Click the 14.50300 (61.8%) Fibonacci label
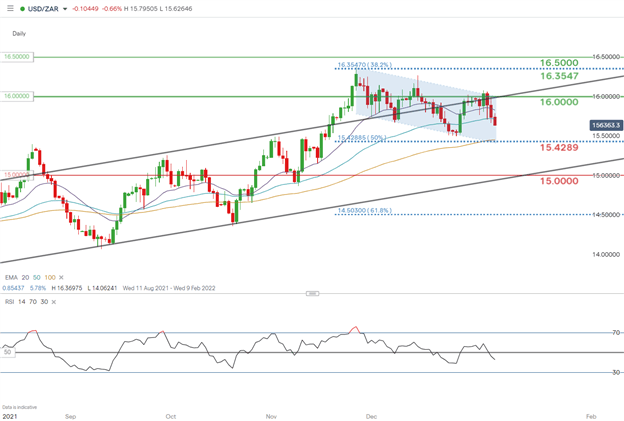 [x=365, y=210]
